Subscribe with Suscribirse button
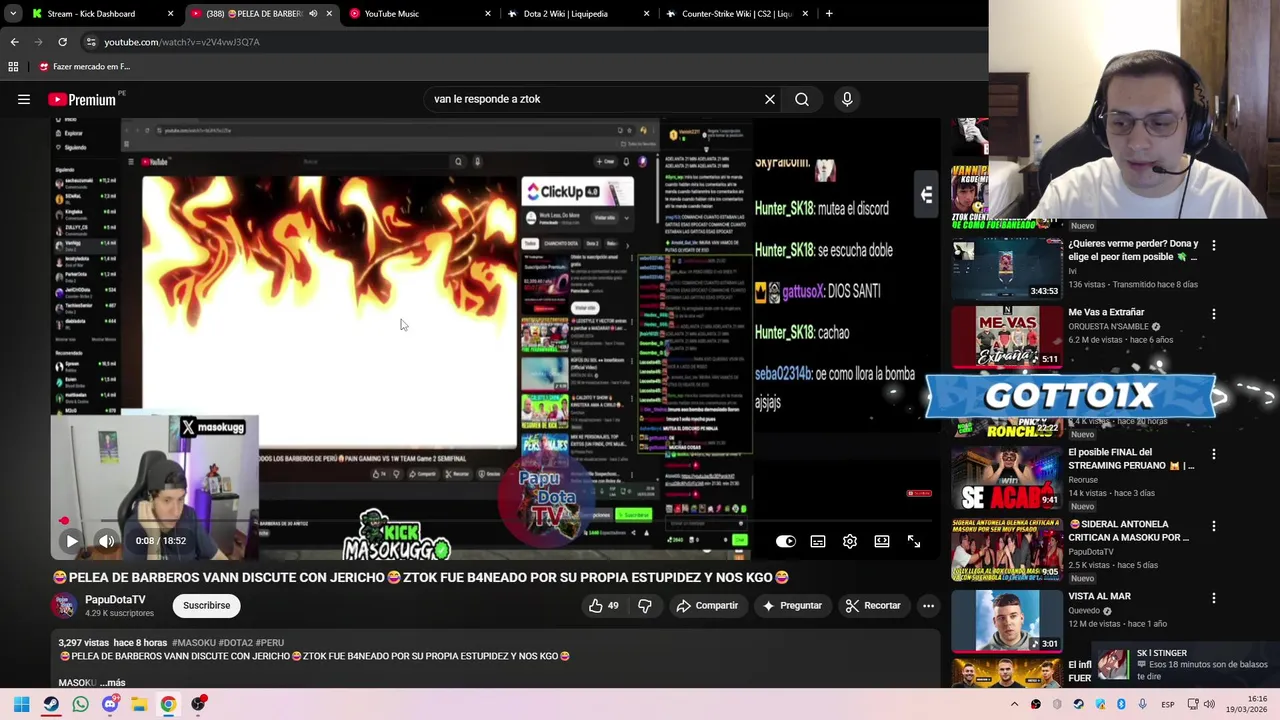This screenshot has height=720, width=1280. (x=207, y=605)
